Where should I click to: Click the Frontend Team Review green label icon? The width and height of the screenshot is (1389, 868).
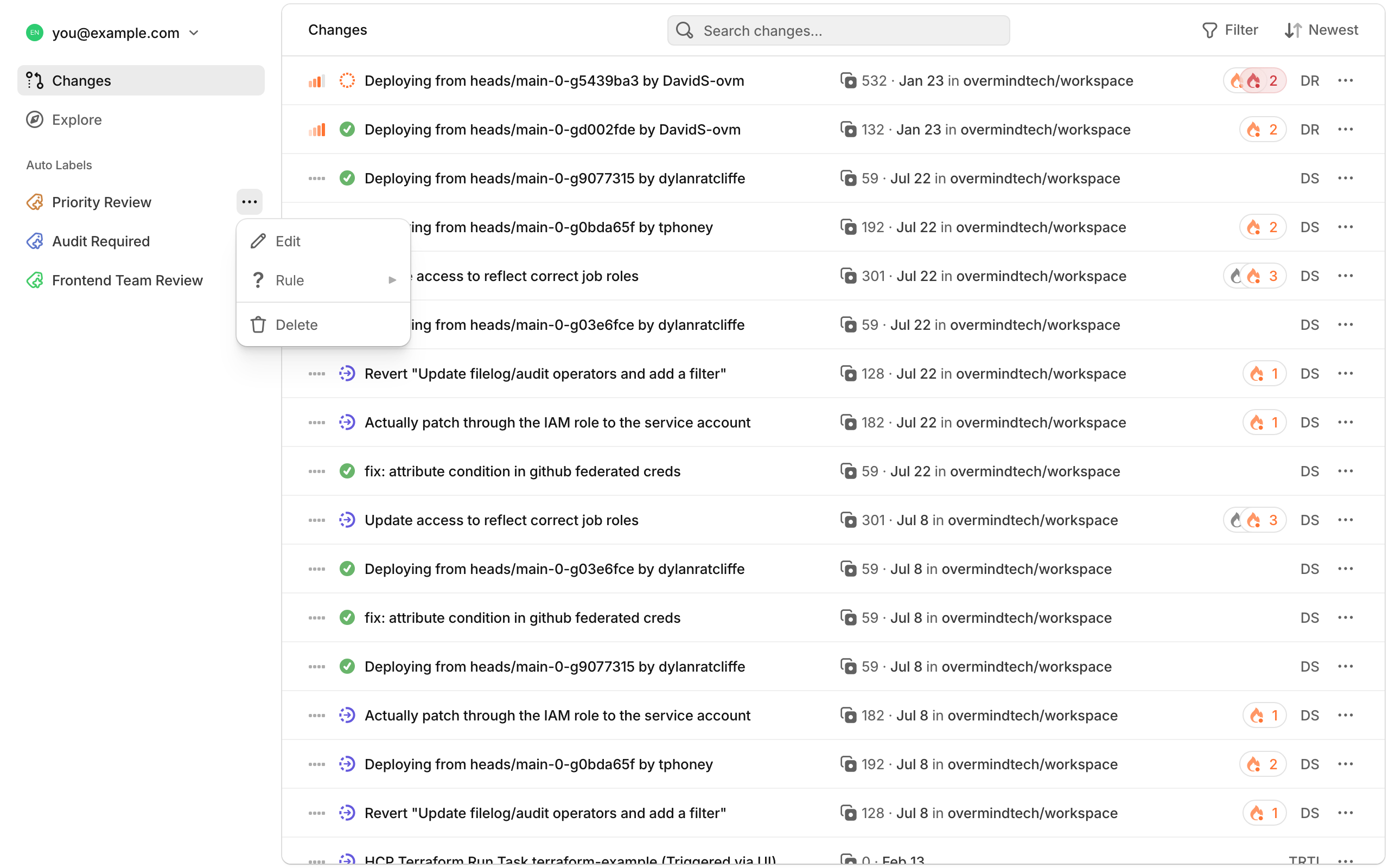click(35, 280)
